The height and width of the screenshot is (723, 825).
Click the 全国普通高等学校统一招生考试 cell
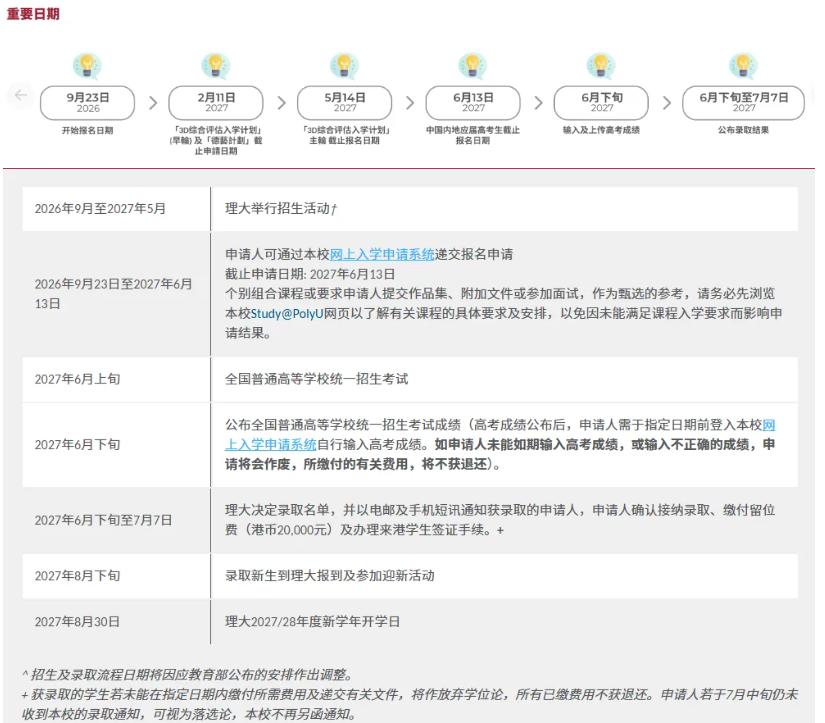pyautogui.click(x=504, y=379)
